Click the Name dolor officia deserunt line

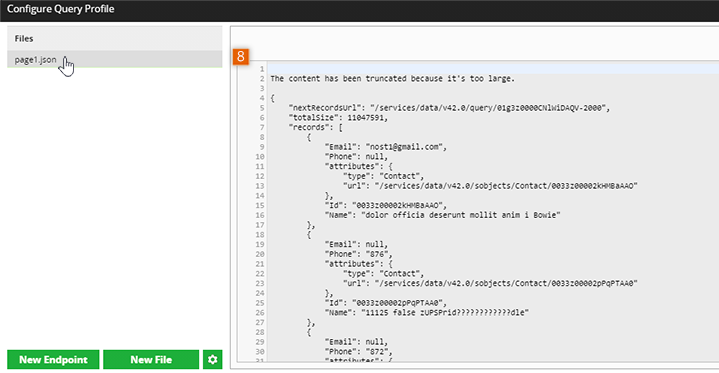(442, 215)
